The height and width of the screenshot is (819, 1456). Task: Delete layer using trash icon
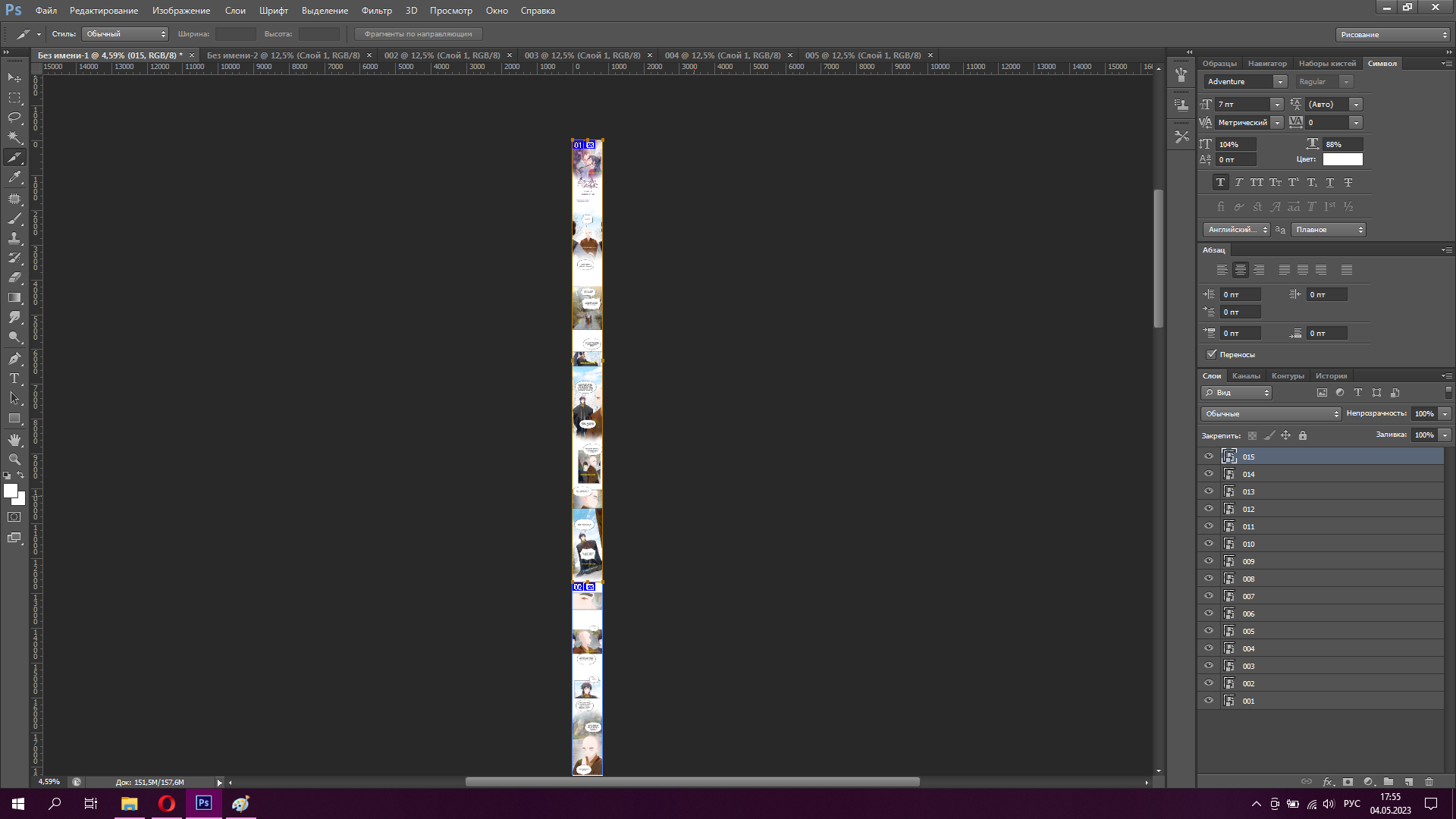[x=1429, y=781]
